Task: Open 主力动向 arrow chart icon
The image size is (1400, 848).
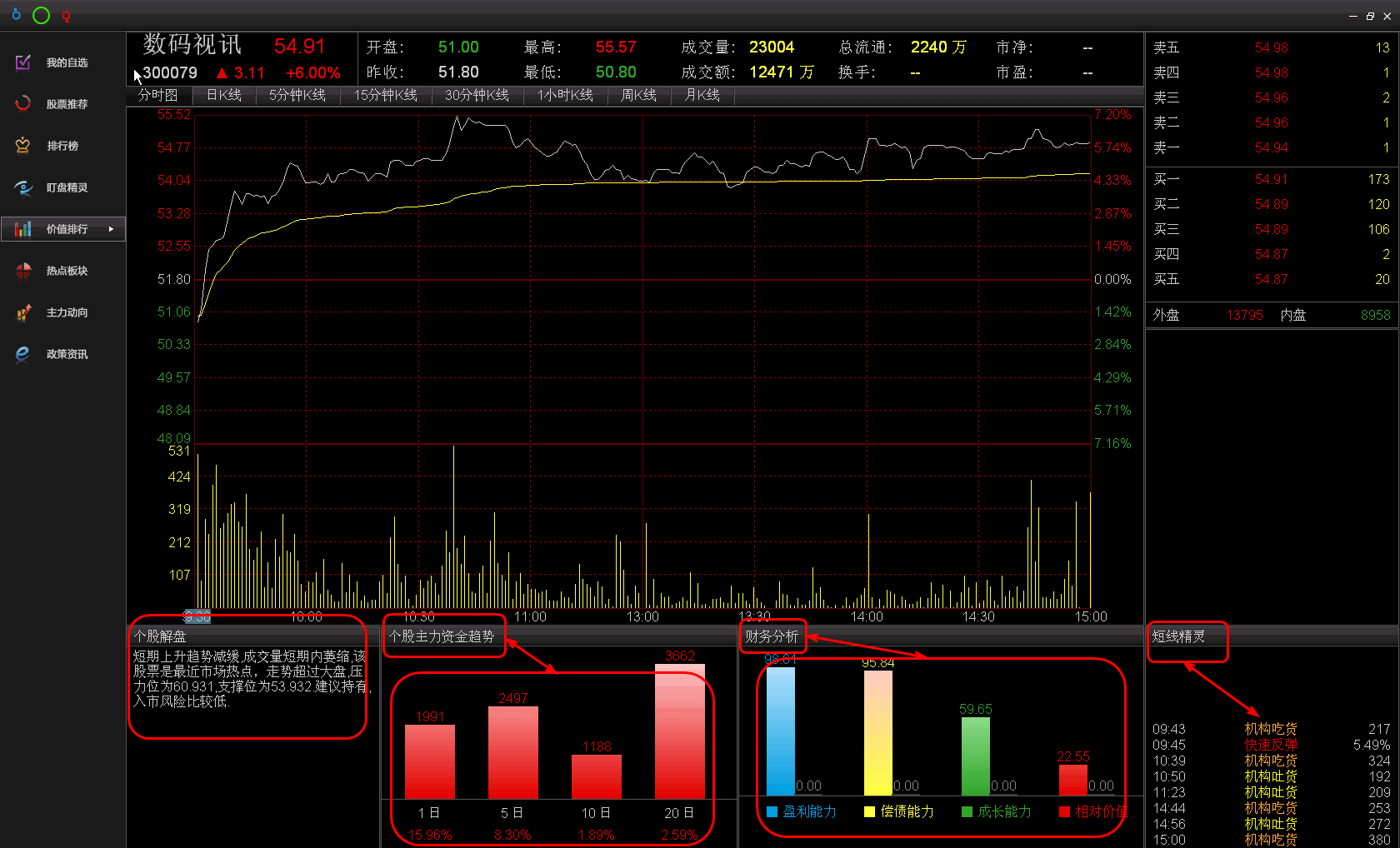Action: [23, 312]
